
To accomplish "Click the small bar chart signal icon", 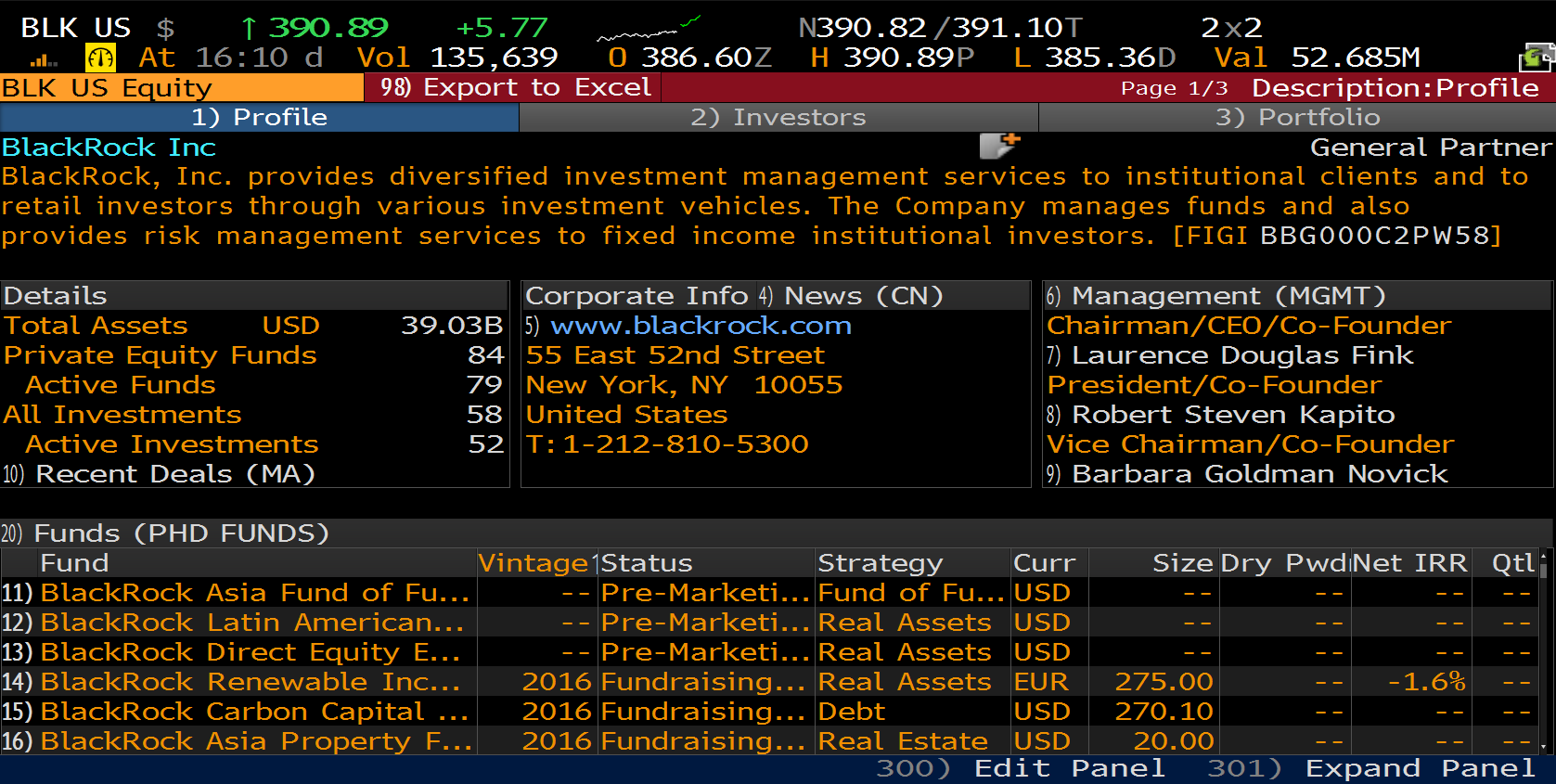I will coord(44,60).
